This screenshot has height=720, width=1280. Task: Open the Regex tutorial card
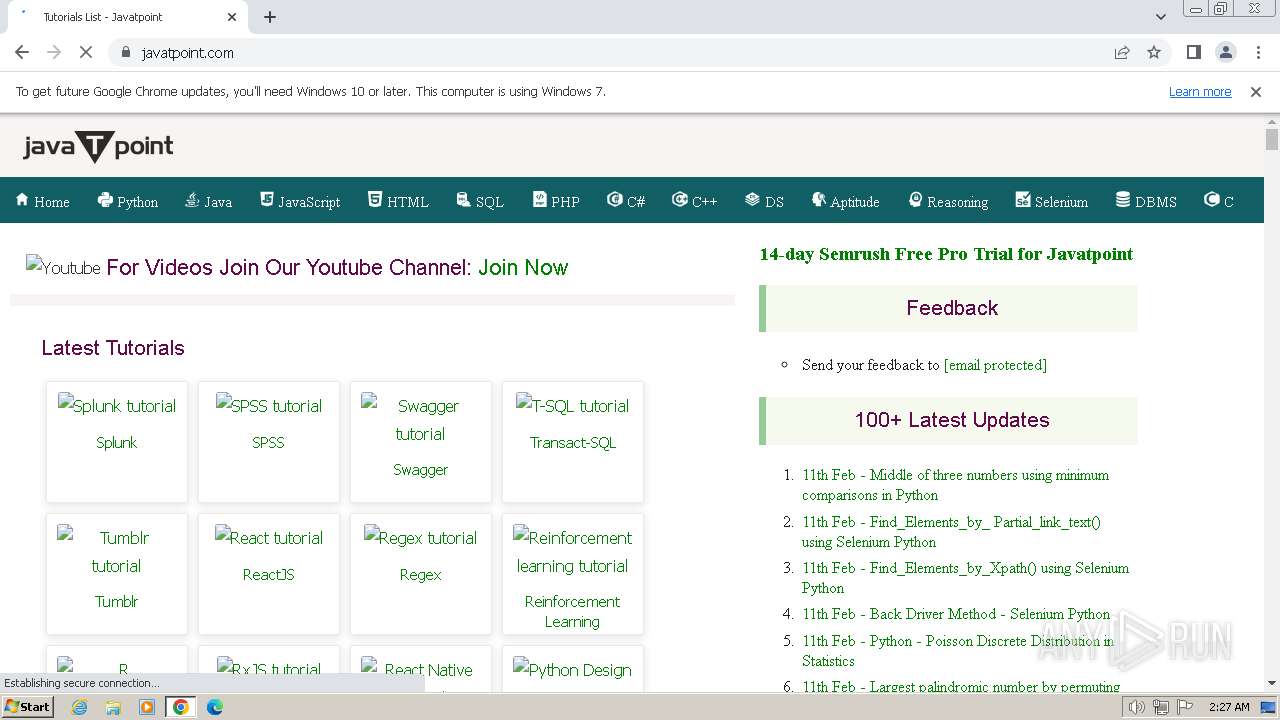click(x=421, y=574)
